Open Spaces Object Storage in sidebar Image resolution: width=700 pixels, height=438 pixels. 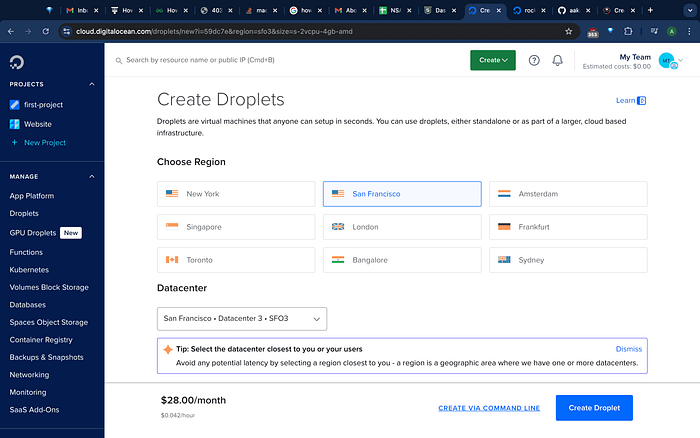pos(49,322)
